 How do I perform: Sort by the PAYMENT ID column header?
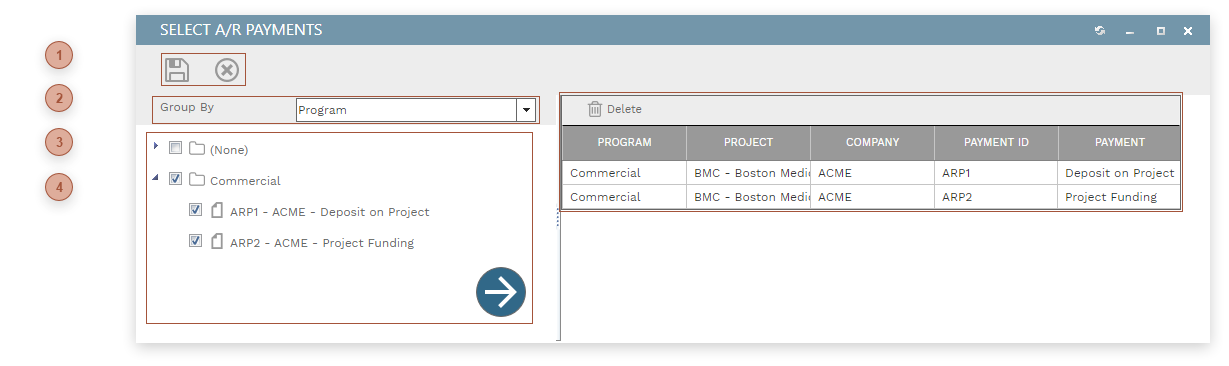click(x=996, y=143)
